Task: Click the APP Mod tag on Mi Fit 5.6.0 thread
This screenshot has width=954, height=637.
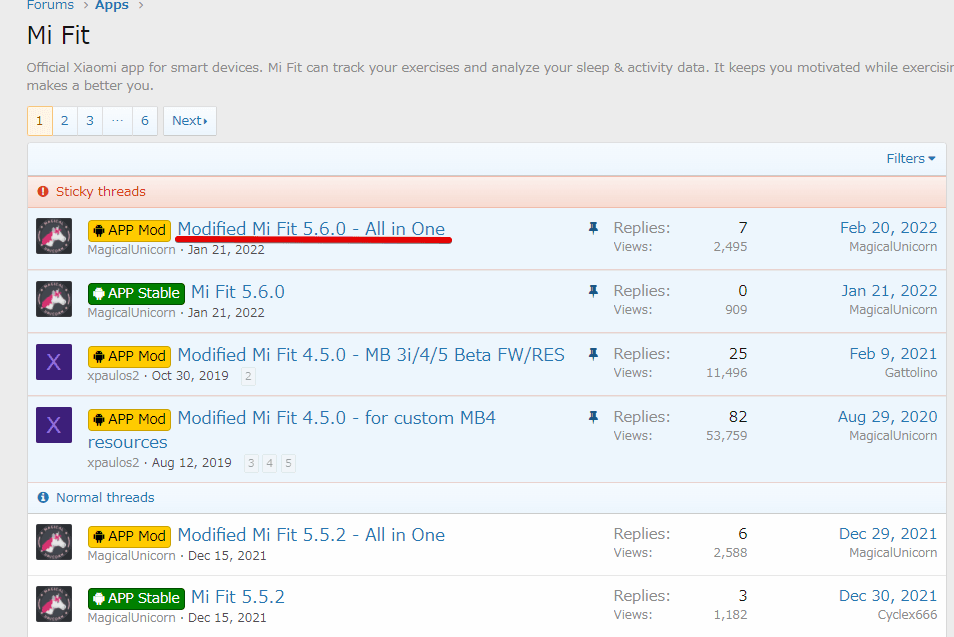Action: tap(129, 230)
